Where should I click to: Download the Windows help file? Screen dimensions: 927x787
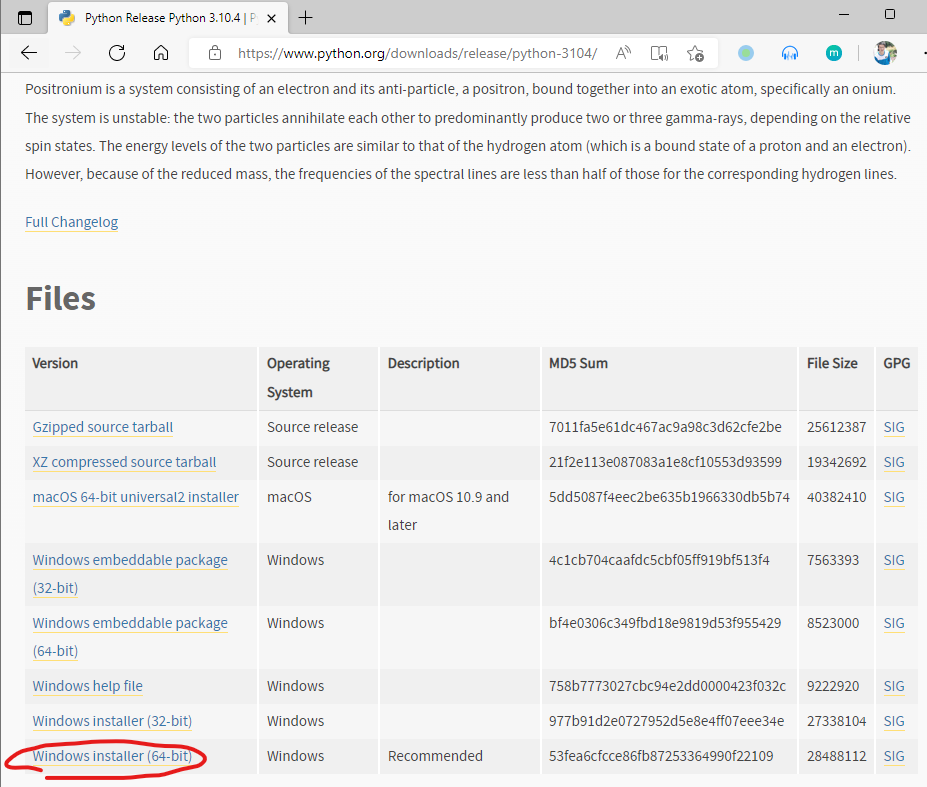tap(87, 686)
